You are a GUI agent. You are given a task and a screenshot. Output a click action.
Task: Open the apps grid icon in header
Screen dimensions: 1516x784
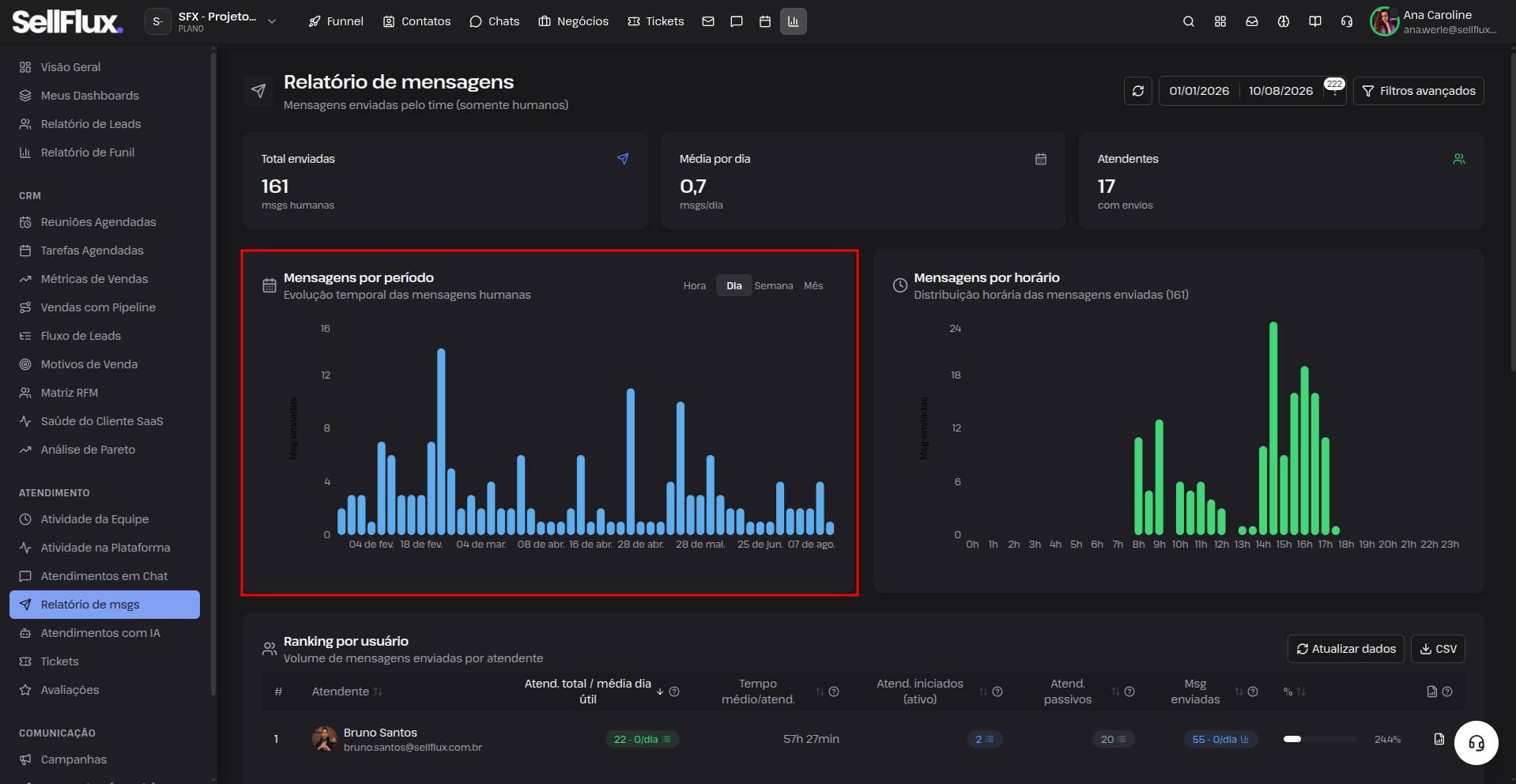(1220, 21)
